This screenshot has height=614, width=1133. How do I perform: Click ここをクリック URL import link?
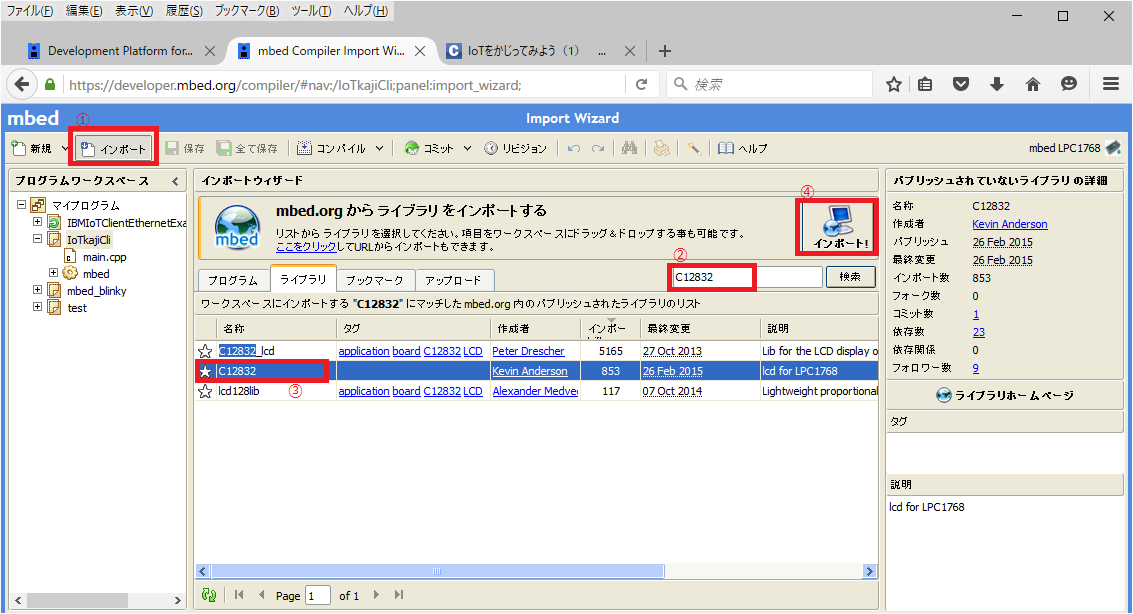pyautogui.click(x=306, y=247)
